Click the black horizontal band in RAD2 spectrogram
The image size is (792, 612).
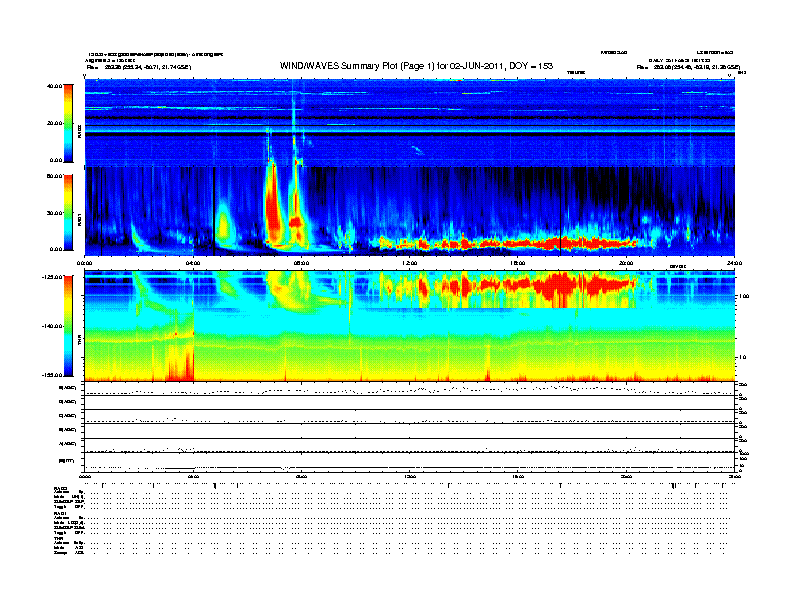[410, 134]
